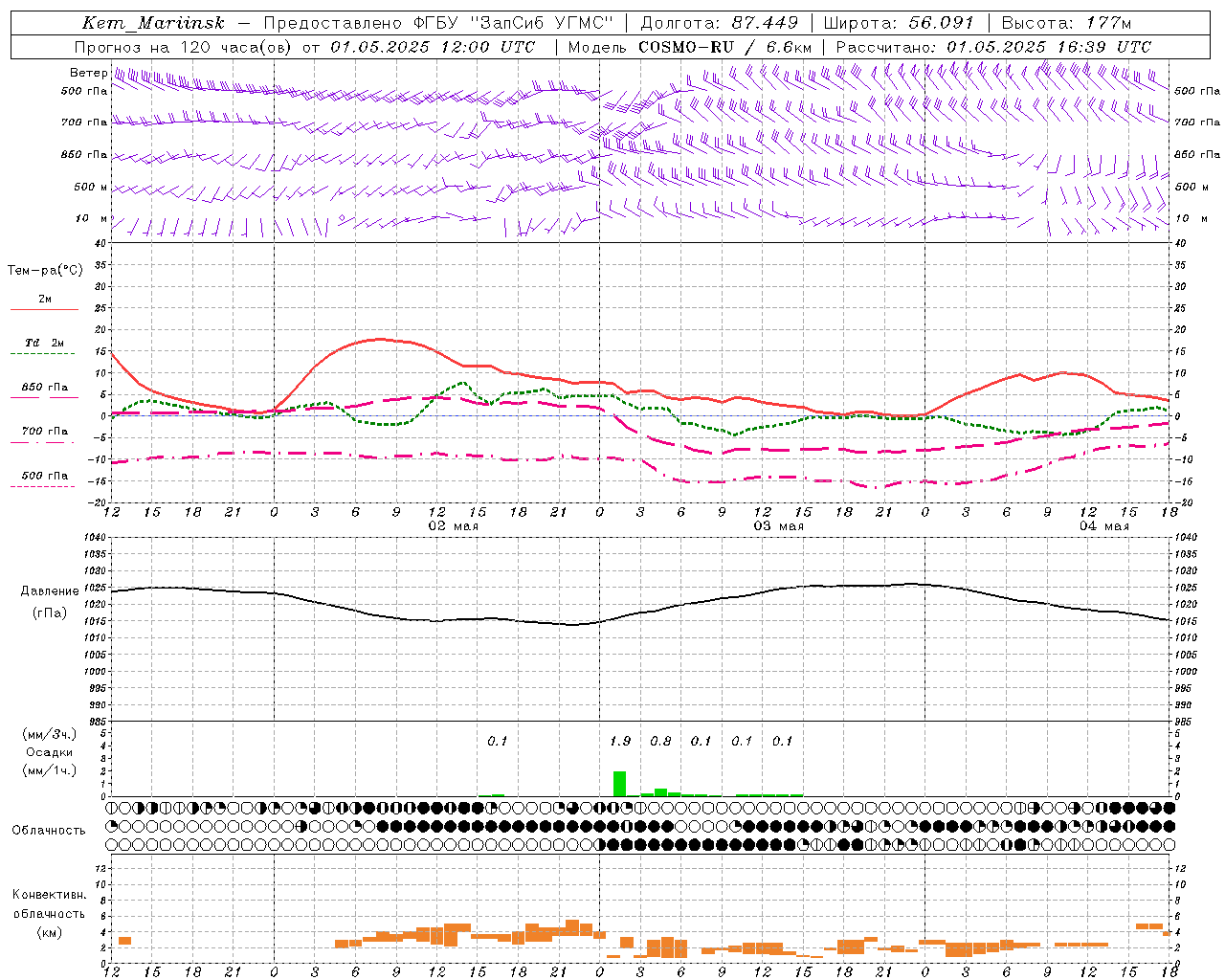This screenshot has width=1225, height=980.
Task: Click the "0.8" precipitation amount
Action: pos(660,741)
